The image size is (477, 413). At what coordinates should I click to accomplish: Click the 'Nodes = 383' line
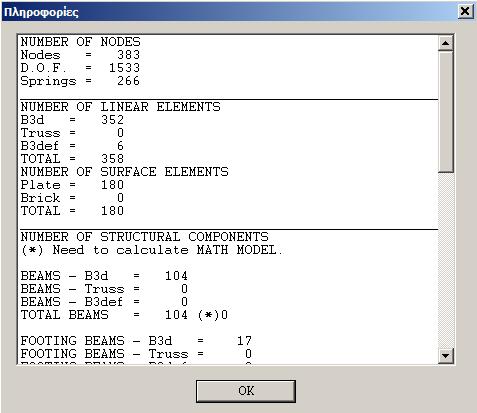point(80,55)
